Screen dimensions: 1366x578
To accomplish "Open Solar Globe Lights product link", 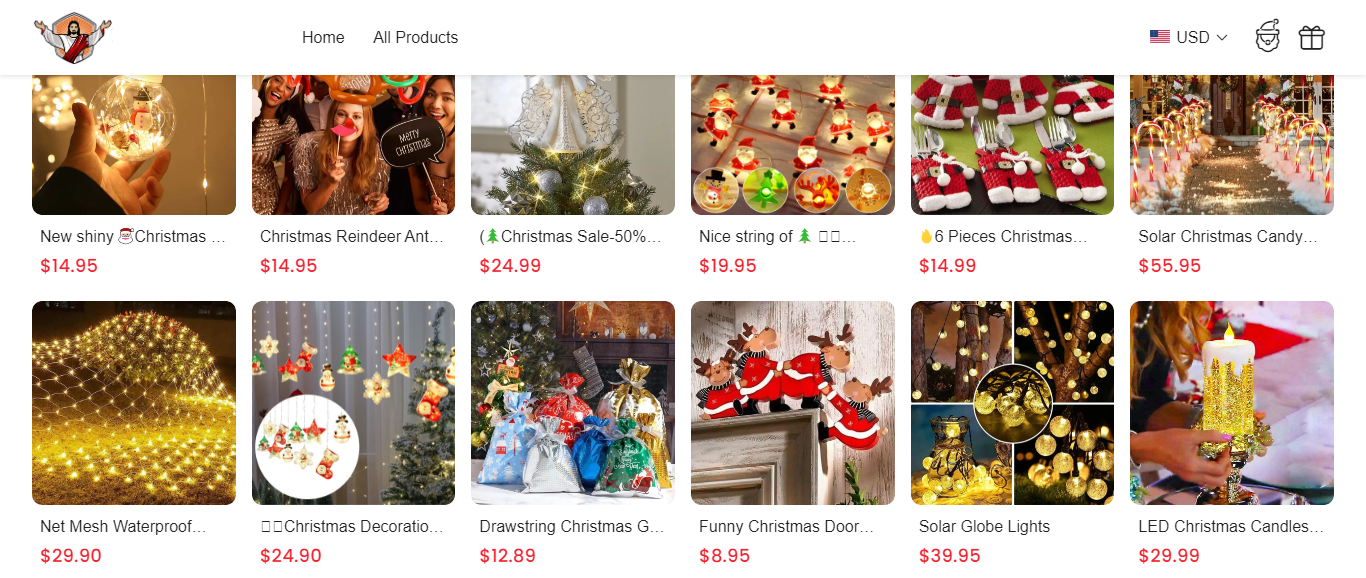I will 984,526.
